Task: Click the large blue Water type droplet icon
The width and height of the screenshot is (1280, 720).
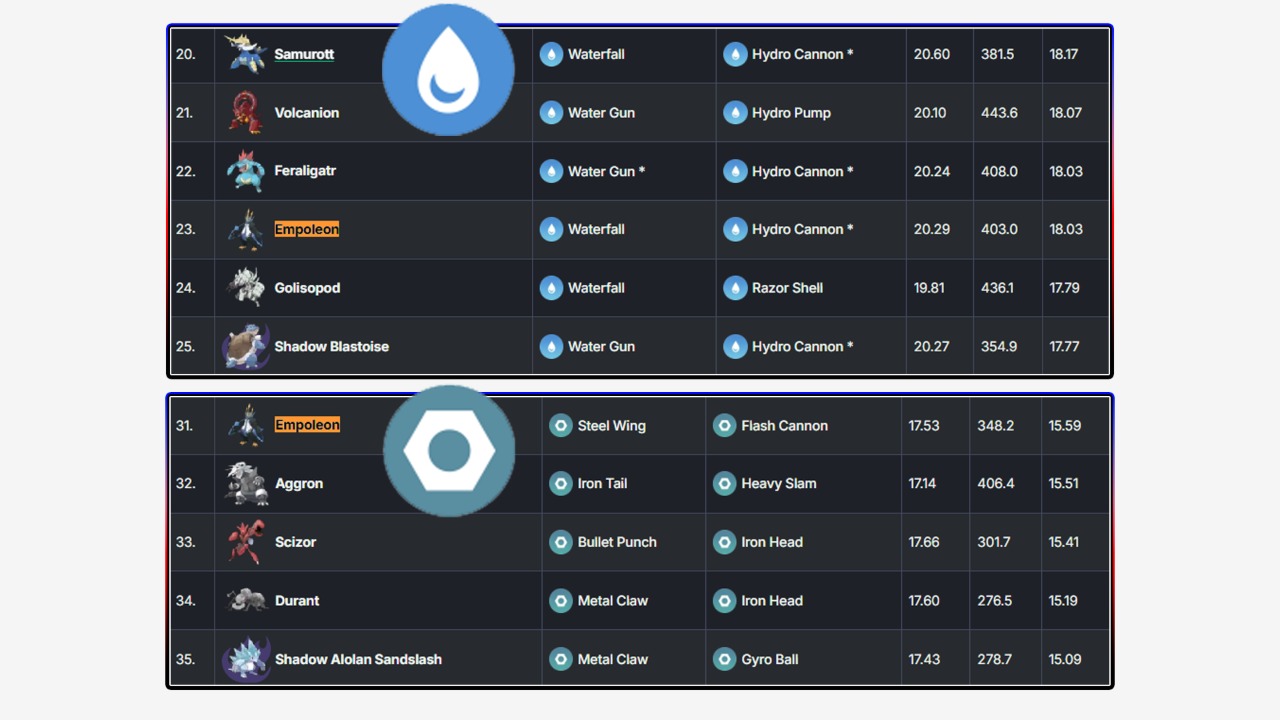Action: [448, 70]
